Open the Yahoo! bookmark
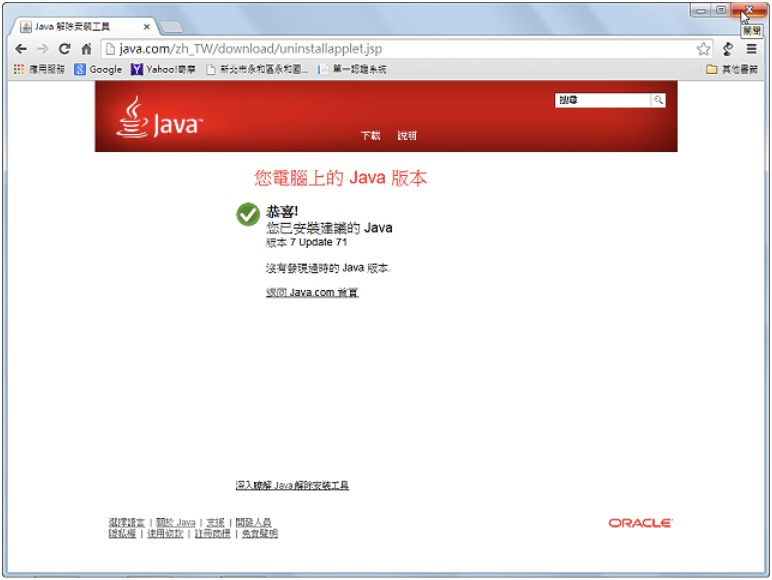This screenshot has height=580, width=772. [x=163, y=69]
